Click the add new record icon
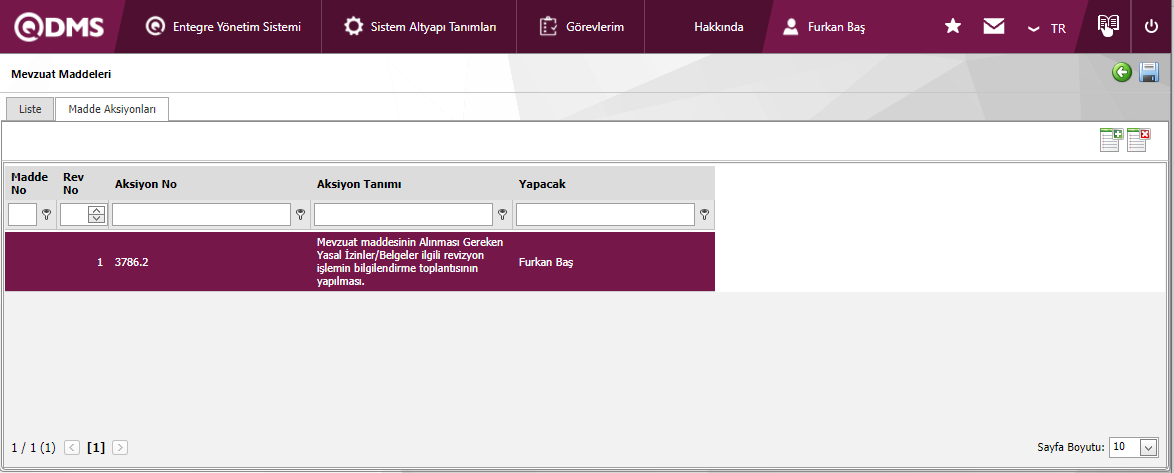The width and height of the screenshot is (1174, 473). click(x=1110, y=140)
